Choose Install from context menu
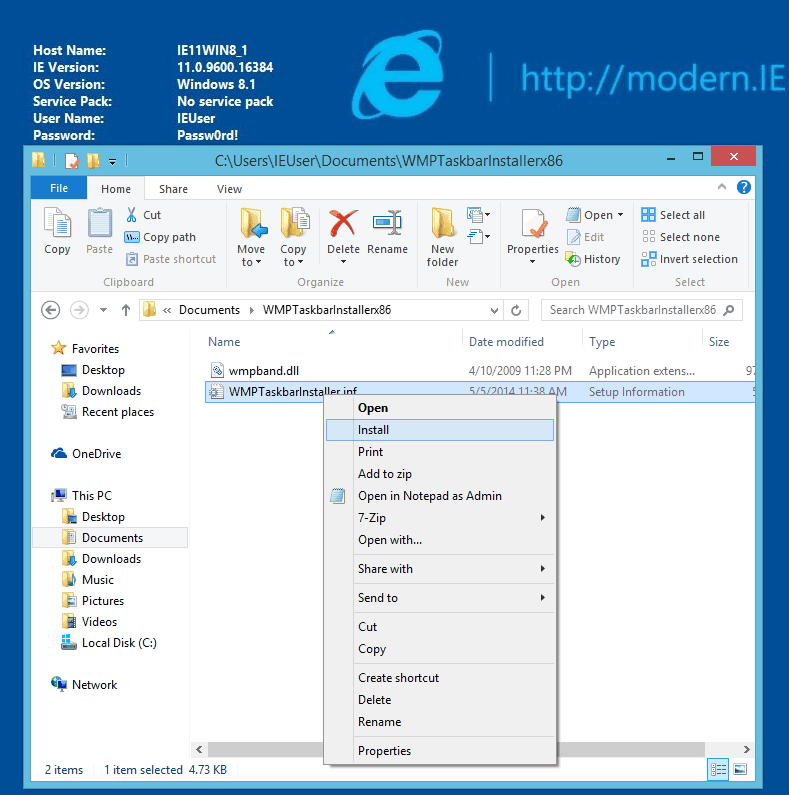 440,430
